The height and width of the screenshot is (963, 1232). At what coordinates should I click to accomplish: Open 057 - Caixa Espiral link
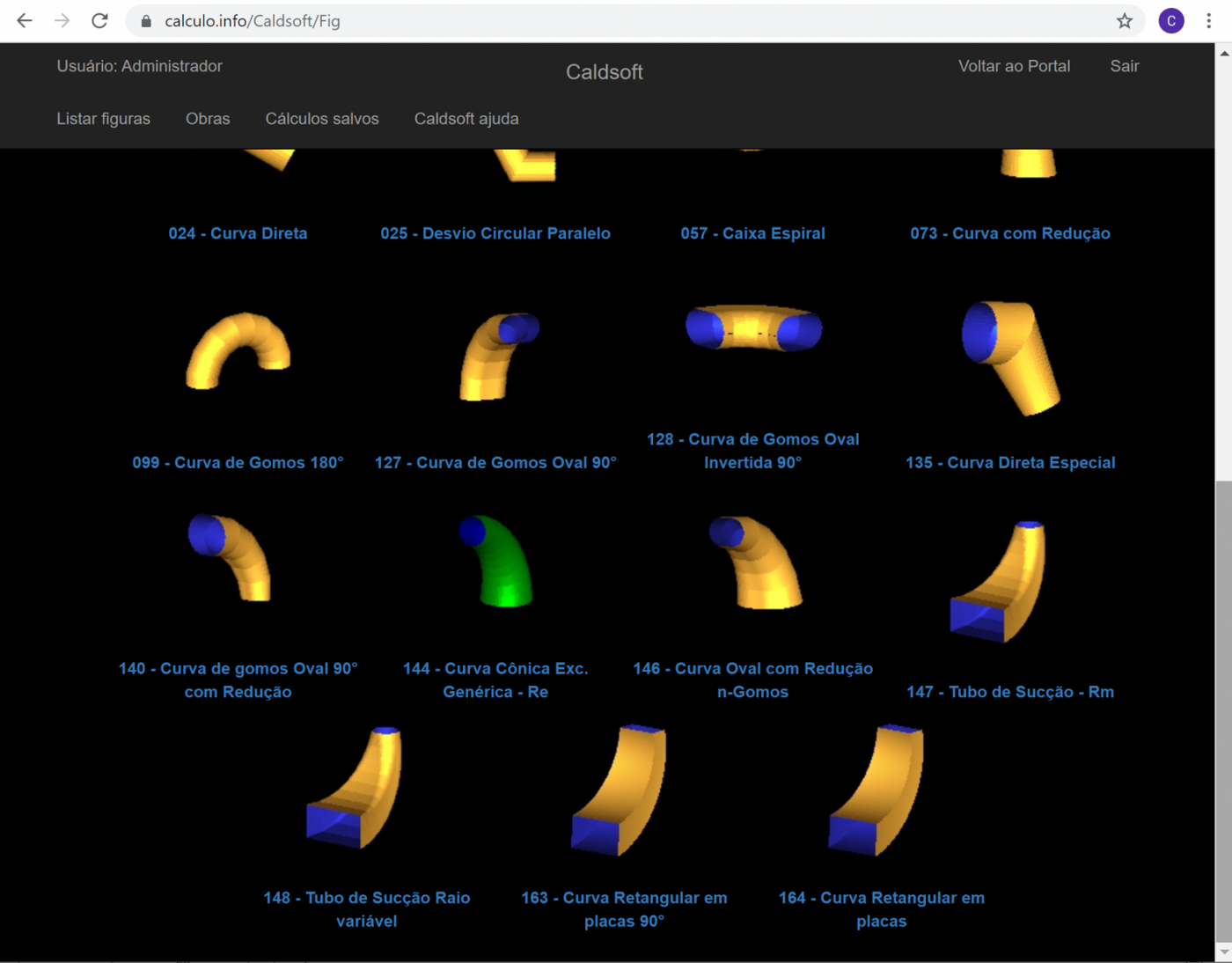point(752,233)
